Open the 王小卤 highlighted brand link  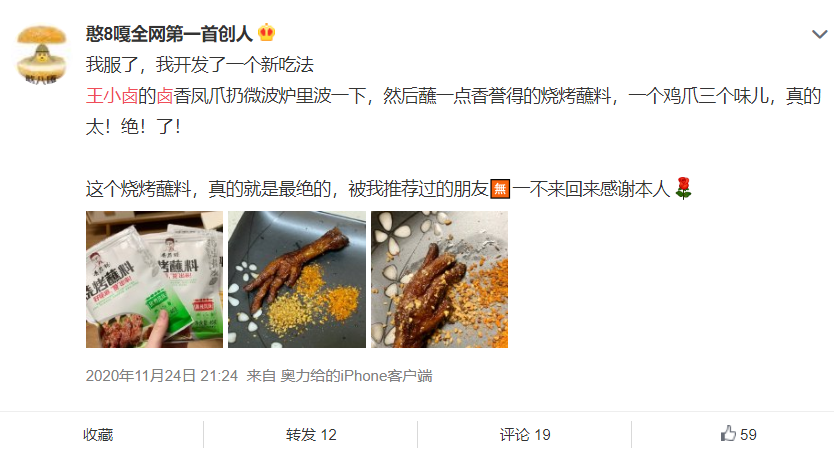point(112,96)
